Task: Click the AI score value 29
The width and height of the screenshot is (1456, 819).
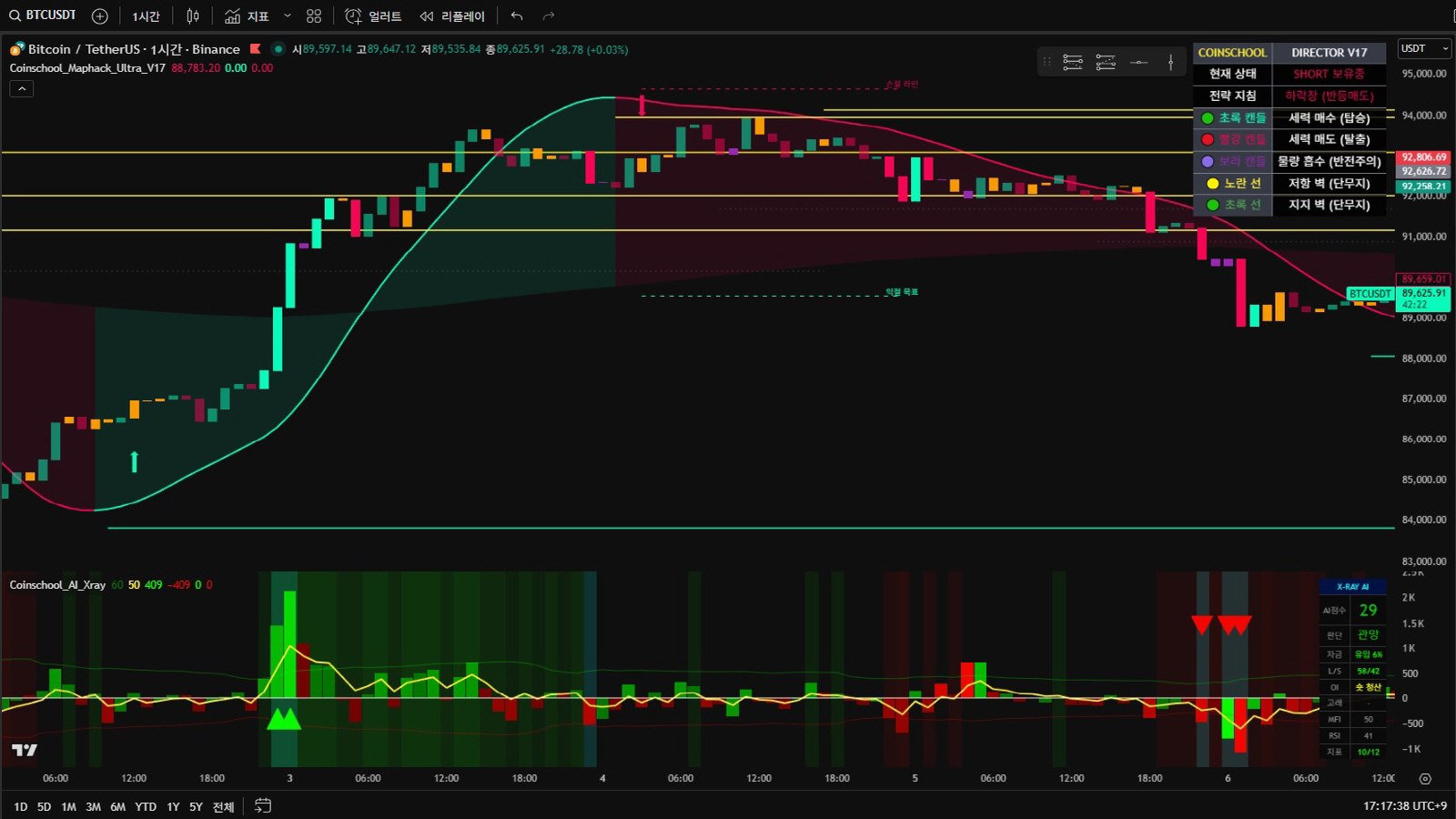Action: click(1368, 611)
